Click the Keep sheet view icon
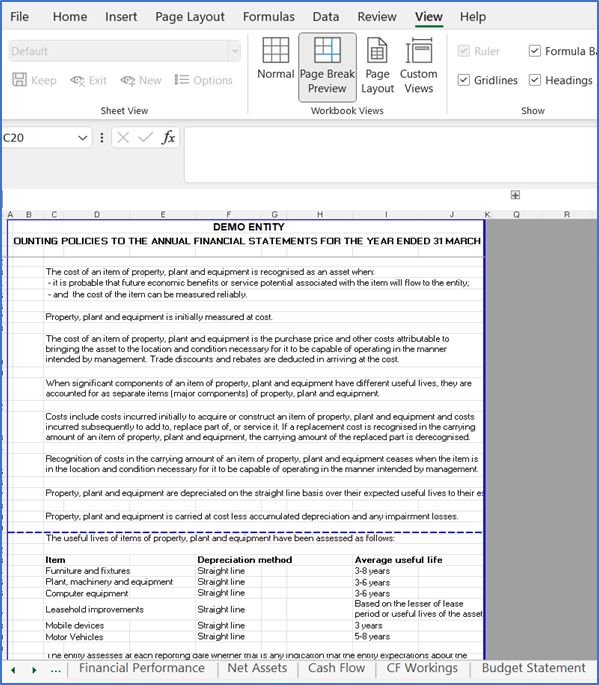The image size is (599, 685). [19, 80]
